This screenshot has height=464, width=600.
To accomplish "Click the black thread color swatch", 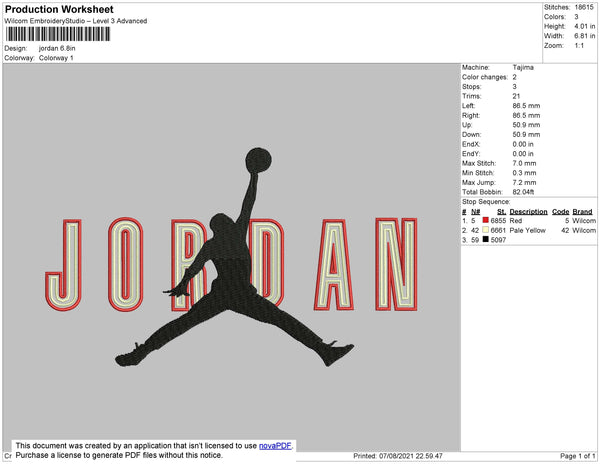I will point(486,239).
